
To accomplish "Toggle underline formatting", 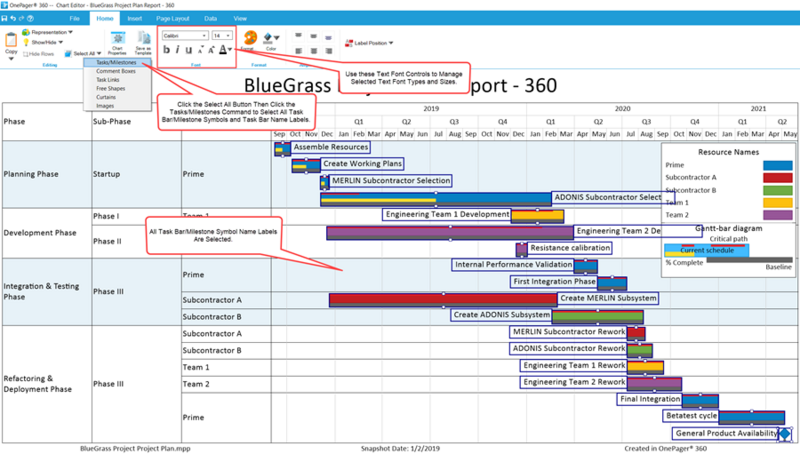I will pos(188,50).
